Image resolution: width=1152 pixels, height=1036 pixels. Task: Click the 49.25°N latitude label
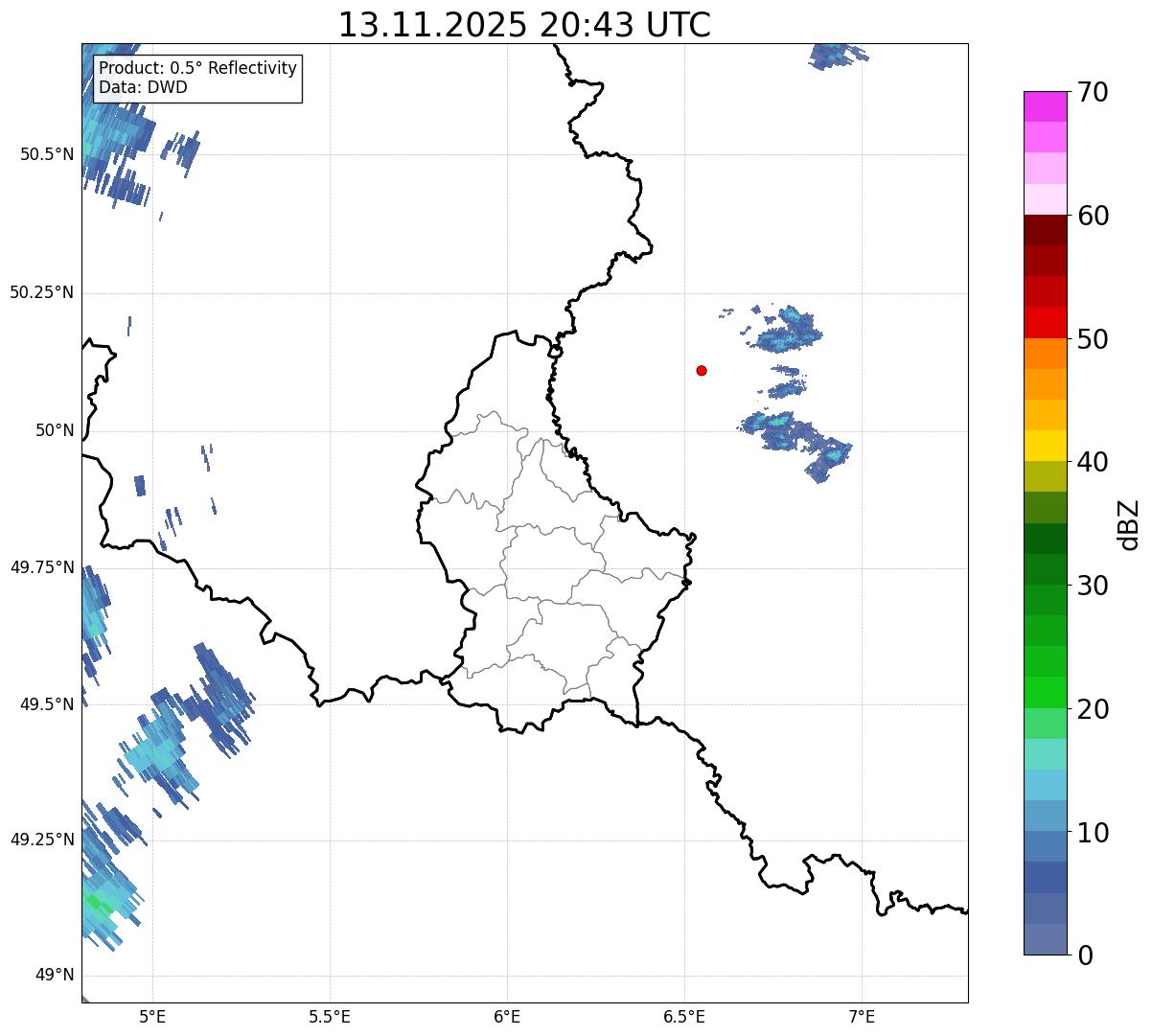pos(42,840)
